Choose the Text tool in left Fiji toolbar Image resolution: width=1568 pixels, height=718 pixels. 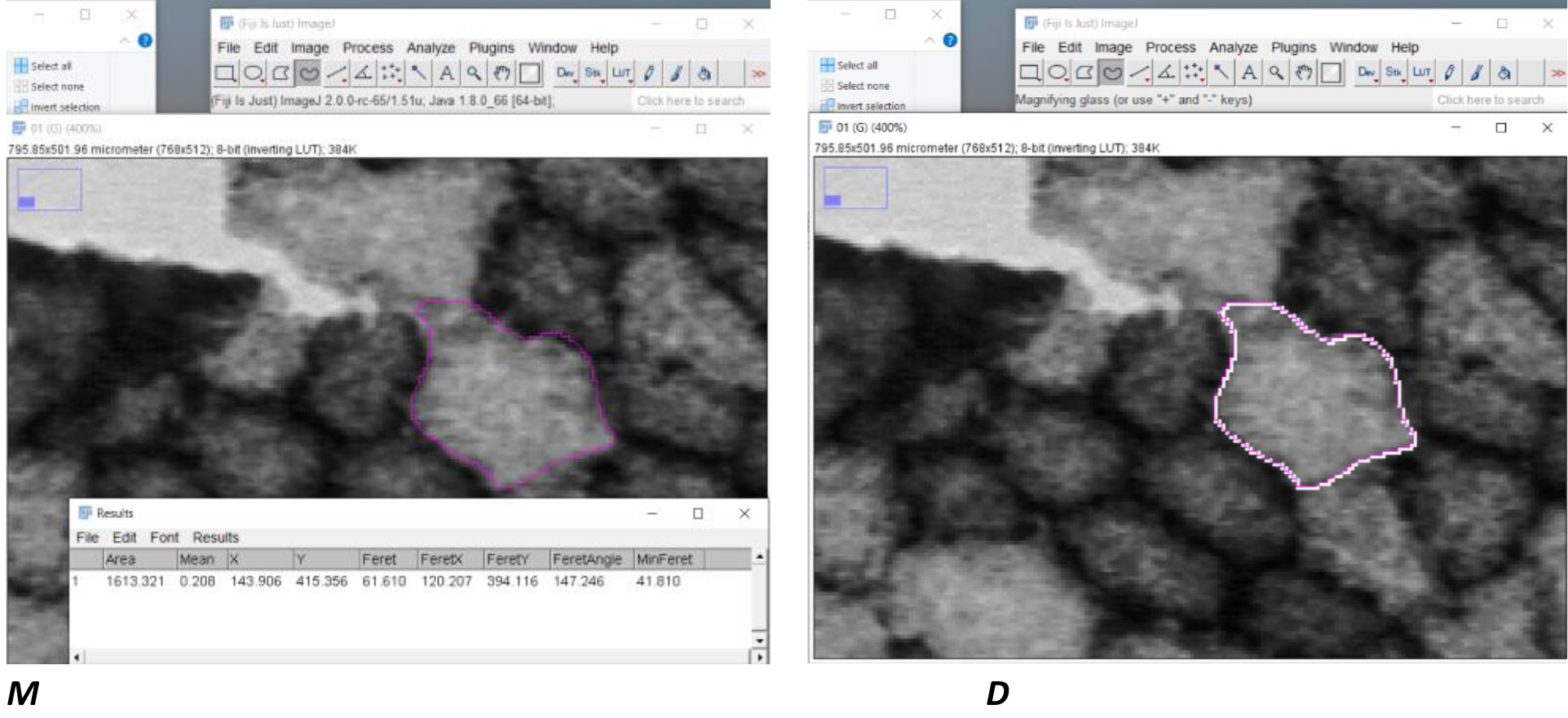[x=446, y=74]
